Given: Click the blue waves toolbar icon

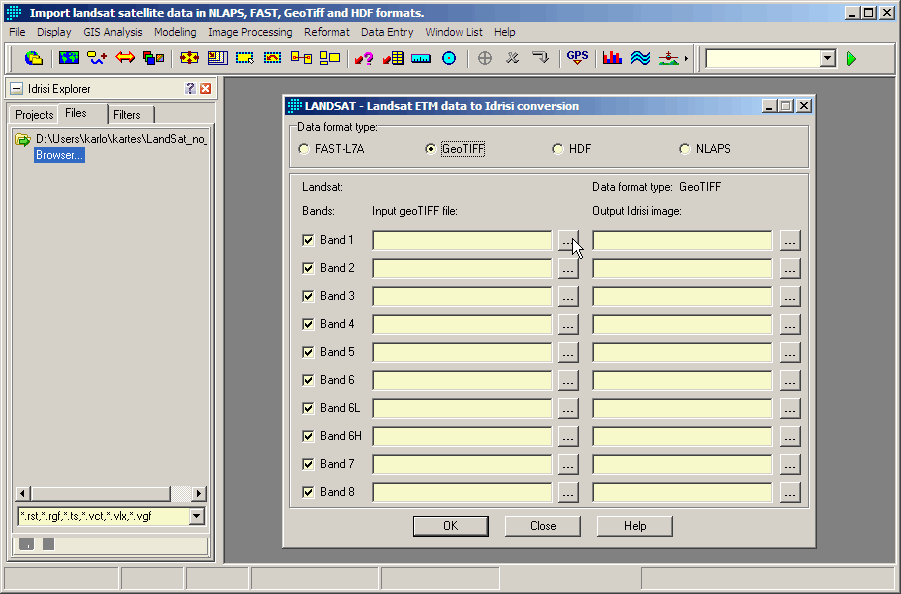Looking at the screenshot, I should click(641, 58).
